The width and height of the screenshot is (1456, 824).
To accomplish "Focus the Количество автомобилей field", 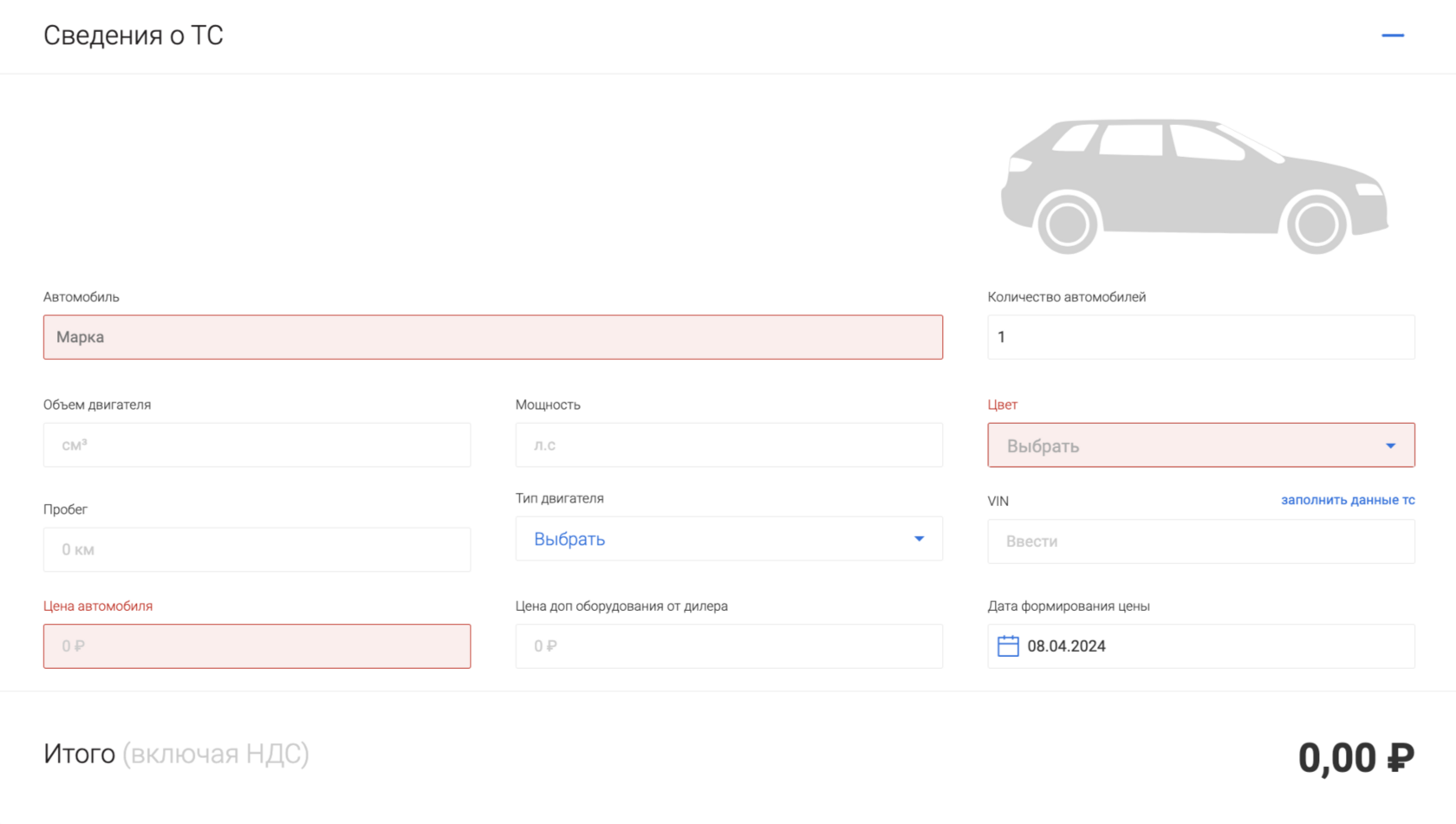I will pos(1200,337).
